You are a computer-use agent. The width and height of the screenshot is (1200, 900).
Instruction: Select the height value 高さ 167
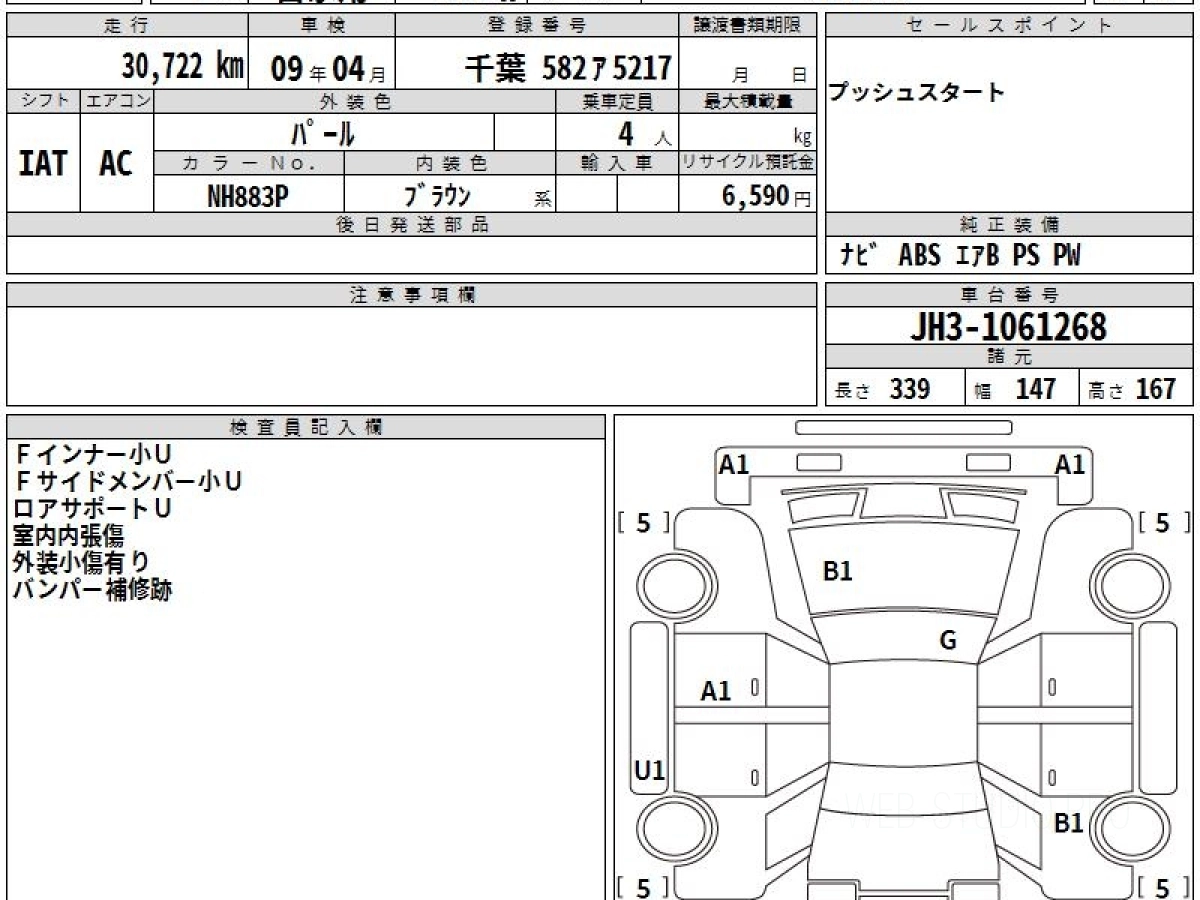1132,389
